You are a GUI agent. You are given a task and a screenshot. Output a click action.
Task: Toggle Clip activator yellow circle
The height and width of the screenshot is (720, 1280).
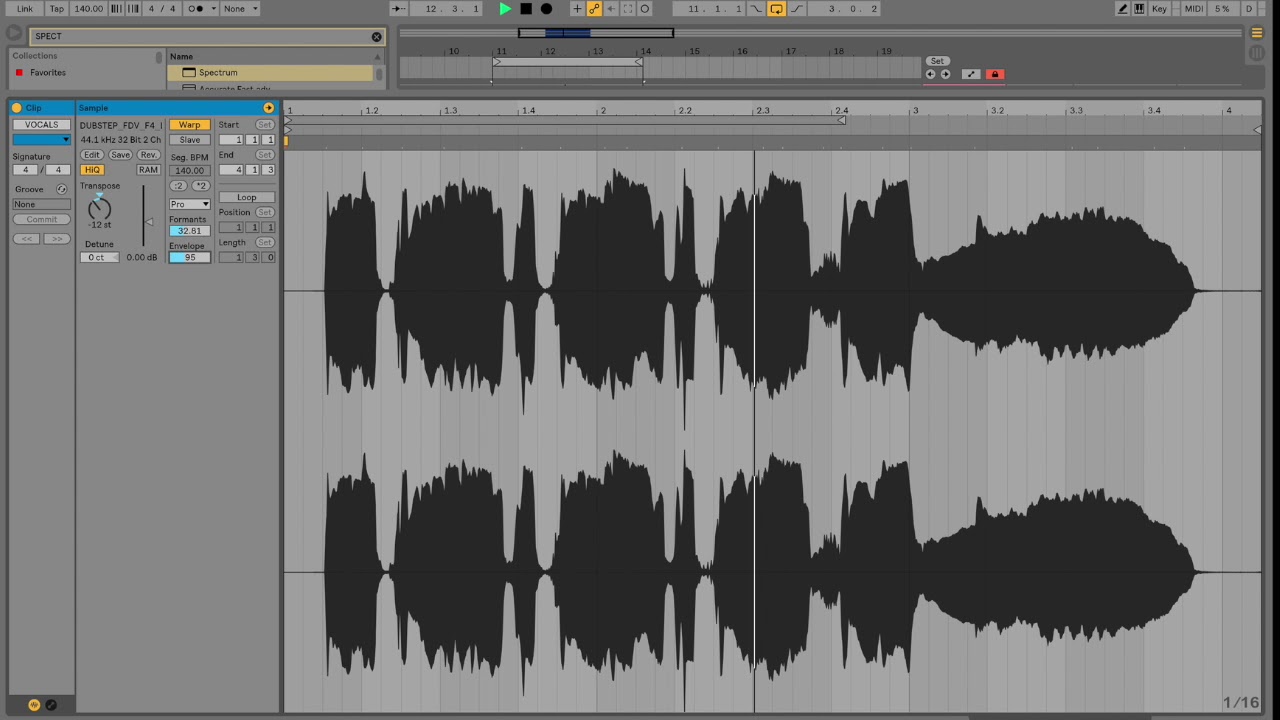coord(17,108)
